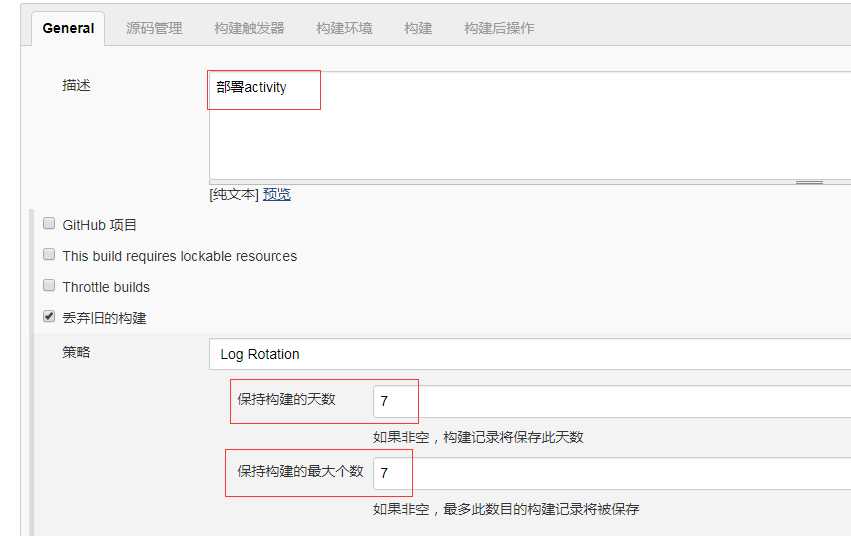This screenshot has height=536, width=851.
Task: Open the Log Rotation strategy dropdown
Action: 530,354
